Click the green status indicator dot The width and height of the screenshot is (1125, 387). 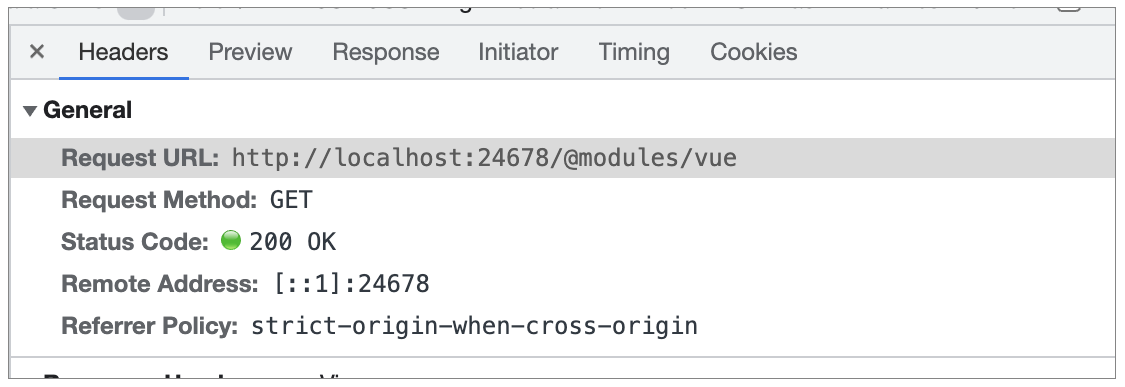coord(231,240)
